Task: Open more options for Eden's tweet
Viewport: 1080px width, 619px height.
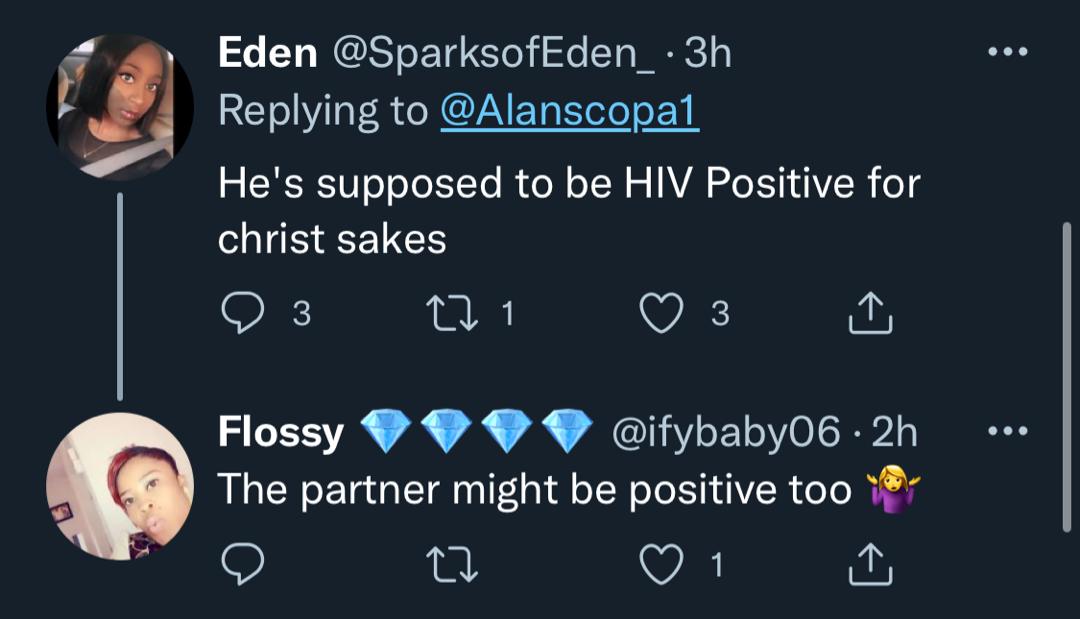Action: click(1008, 51)
